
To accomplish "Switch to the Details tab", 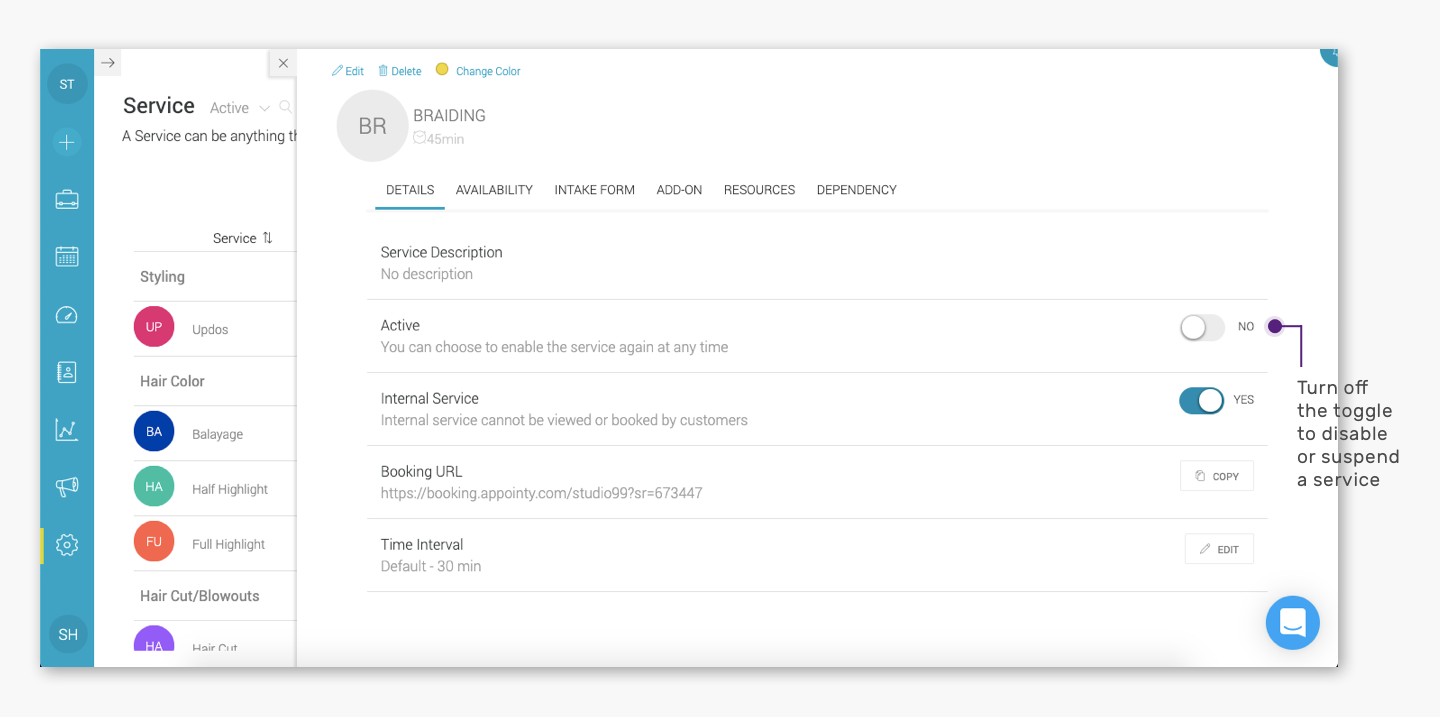I will click(x=410, y=190).
